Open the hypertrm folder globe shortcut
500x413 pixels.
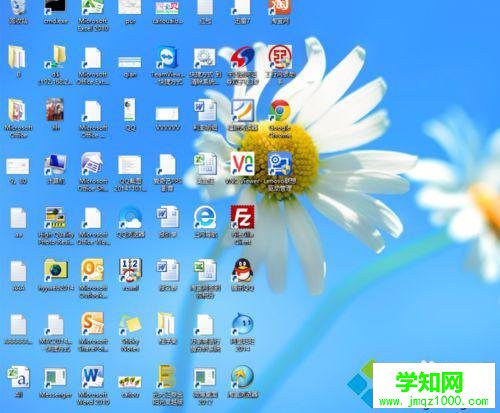click(x=55, y=270)
